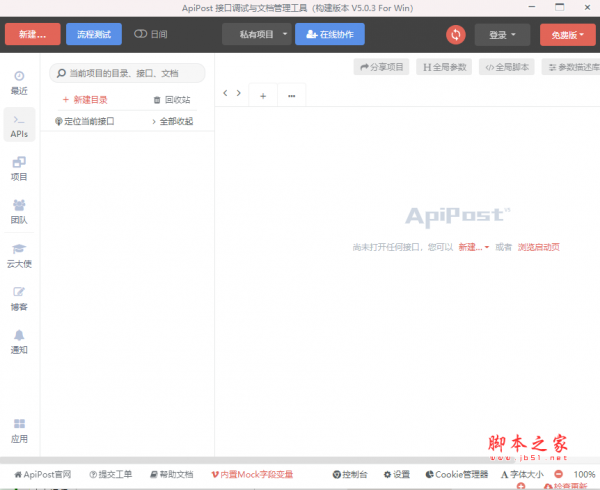Open the 云大使 ambassador sidebar item
The width and height of the screenshot is (600, 490).
[x=19, y=256]
